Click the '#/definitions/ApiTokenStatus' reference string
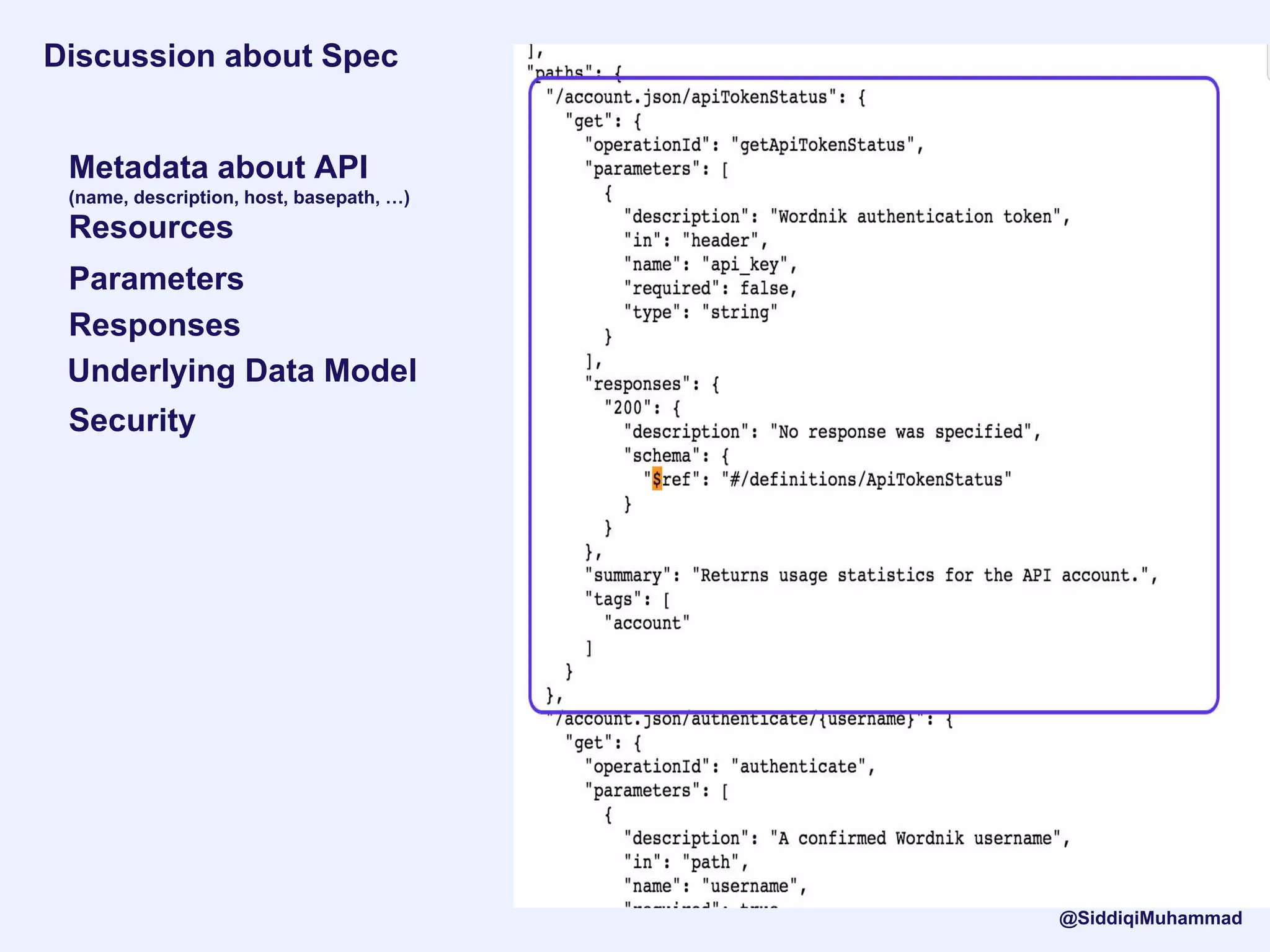Image resolution: width=1270 pixels, height=952 pixels. [866, 480]
